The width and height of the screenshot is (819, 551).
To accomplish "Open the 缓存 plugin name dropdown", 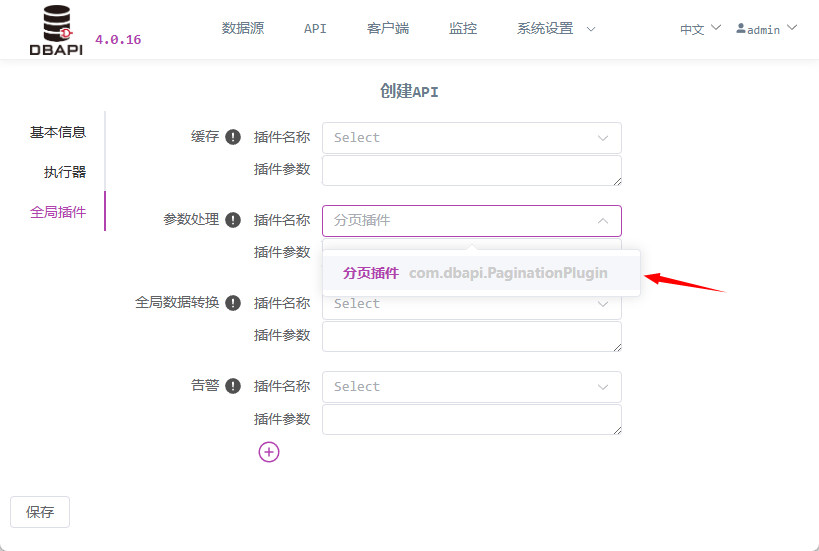I will click(x=472, y=138).
